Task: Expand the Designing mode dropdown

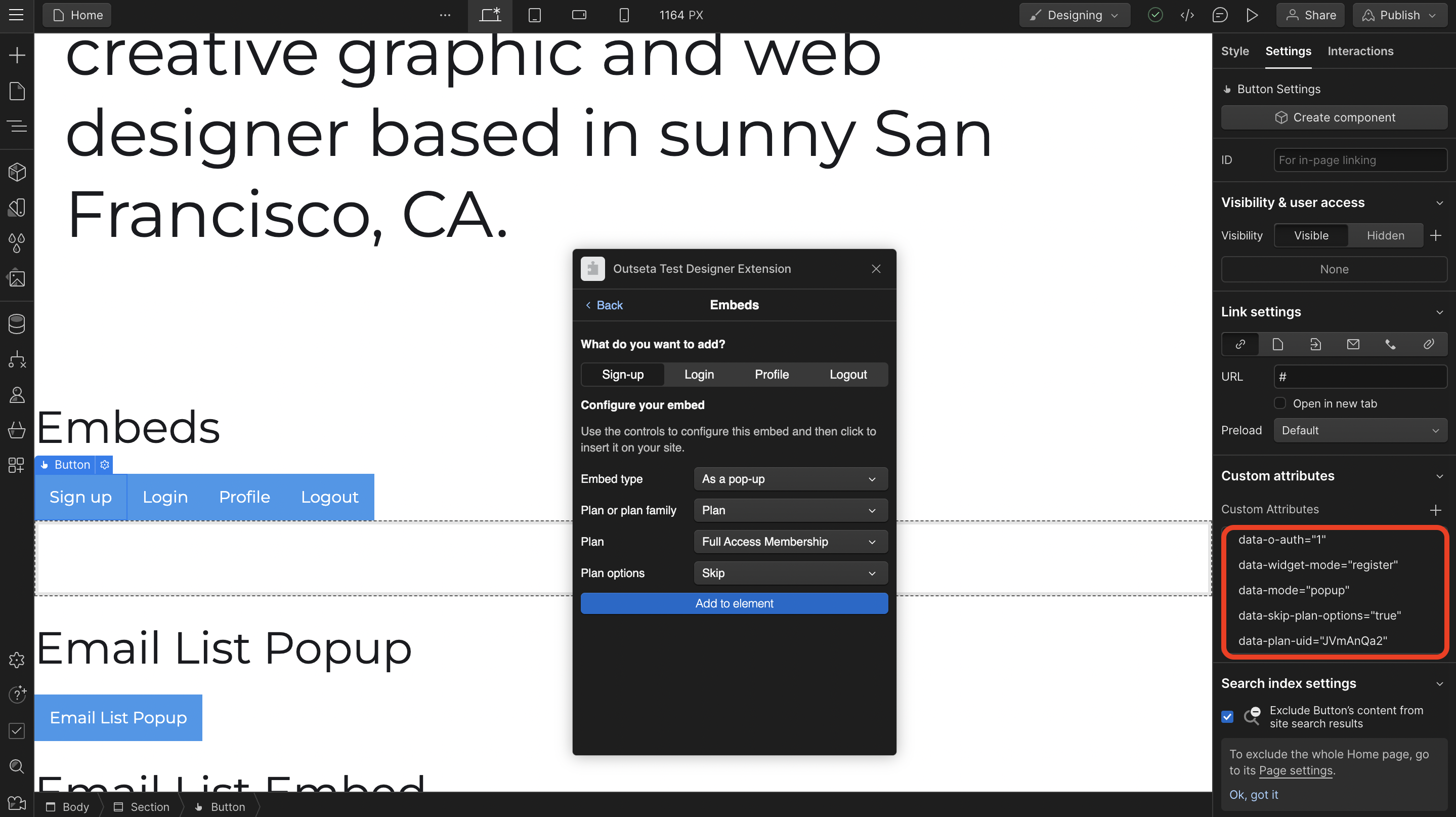Action: pos(1075,15)
